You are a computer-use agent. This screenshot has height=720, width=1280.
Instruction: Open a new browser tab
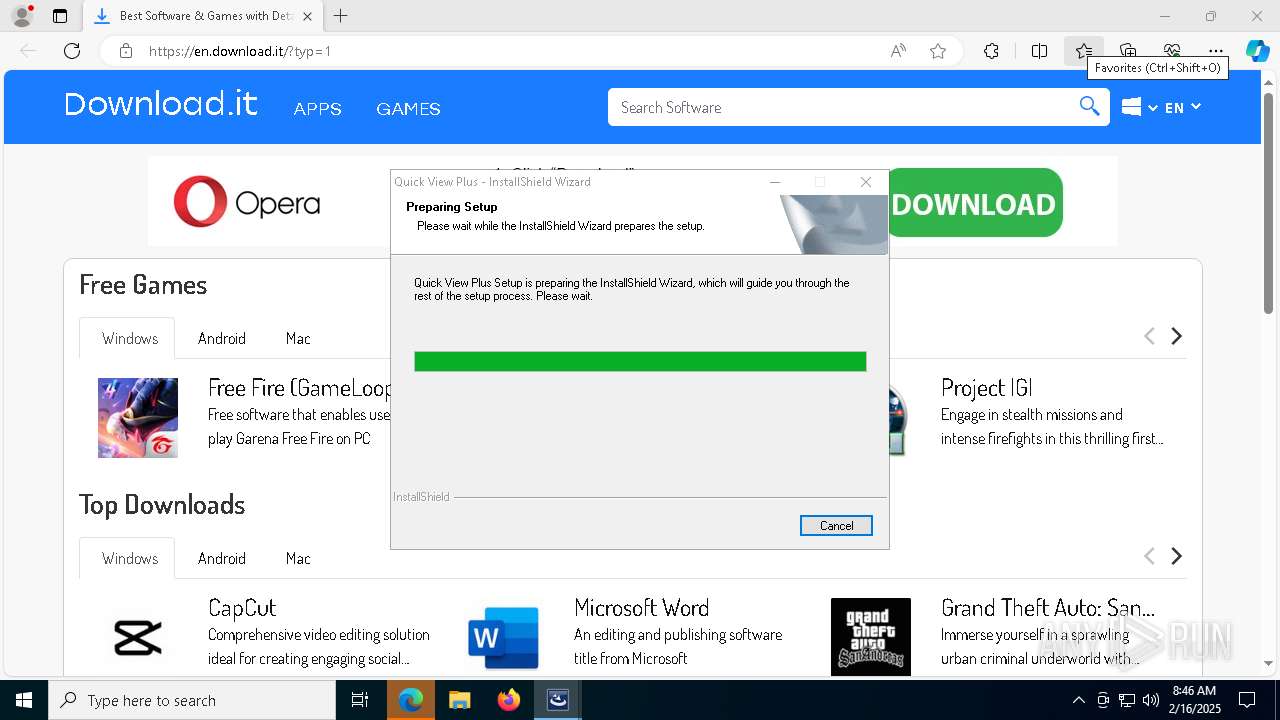click(x=341, y=16)
